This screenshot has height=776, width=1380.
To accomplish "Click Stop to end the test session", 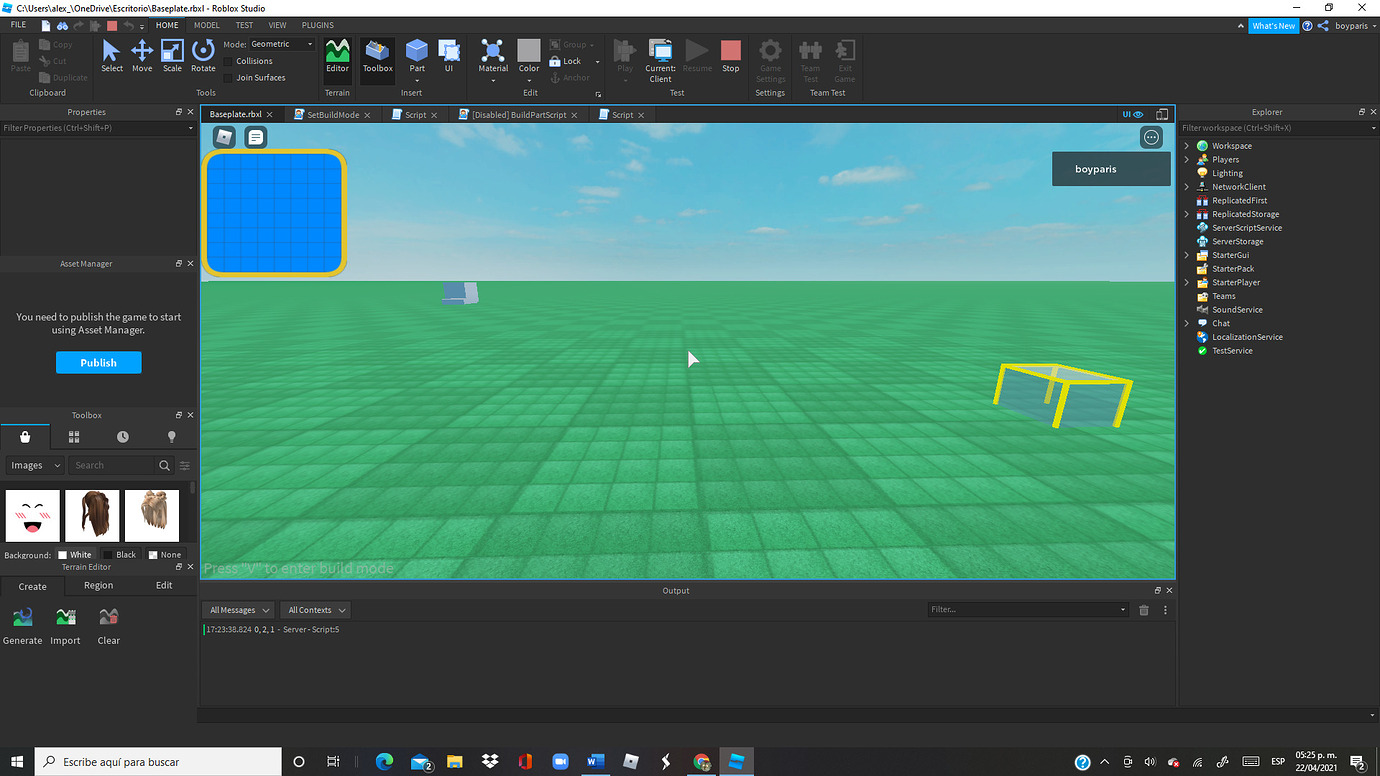I will coord(730,55).
